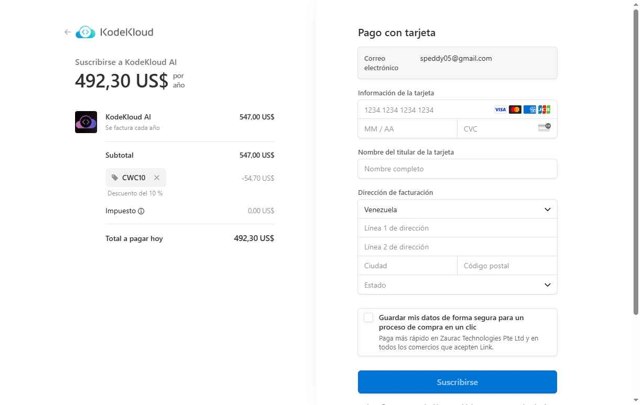This screenshot has width=640, height=405.
Task: Click the JCB card icon
Action: click(544, 109)
